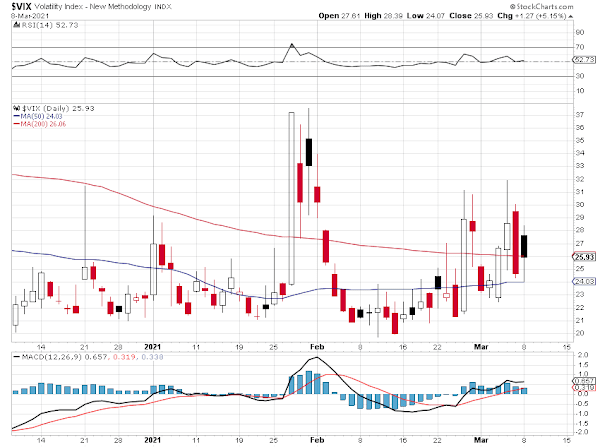The width and height of the screenshot is (600, 447).
Task: Click the 20 label on the price axis
Action: [580, 333]
